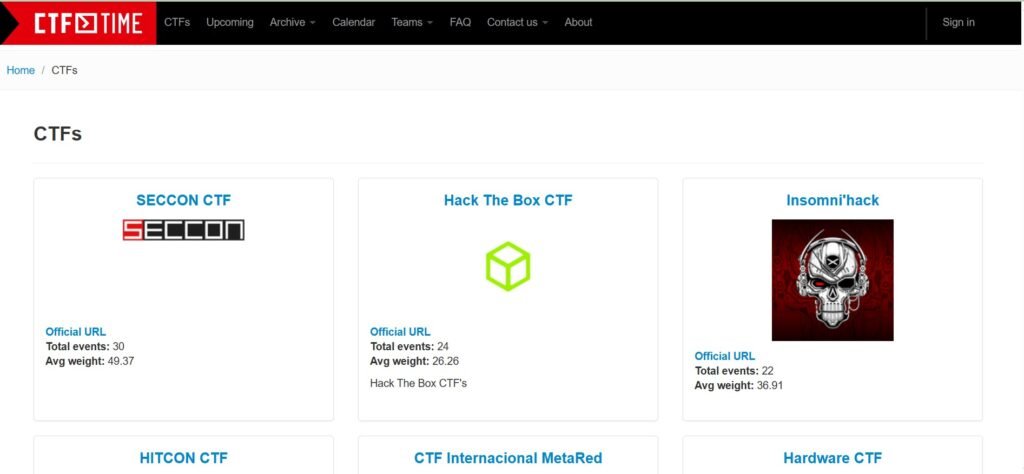1024x474 pixels.
Task: Open the About page
Action: (x=579, y=22)
